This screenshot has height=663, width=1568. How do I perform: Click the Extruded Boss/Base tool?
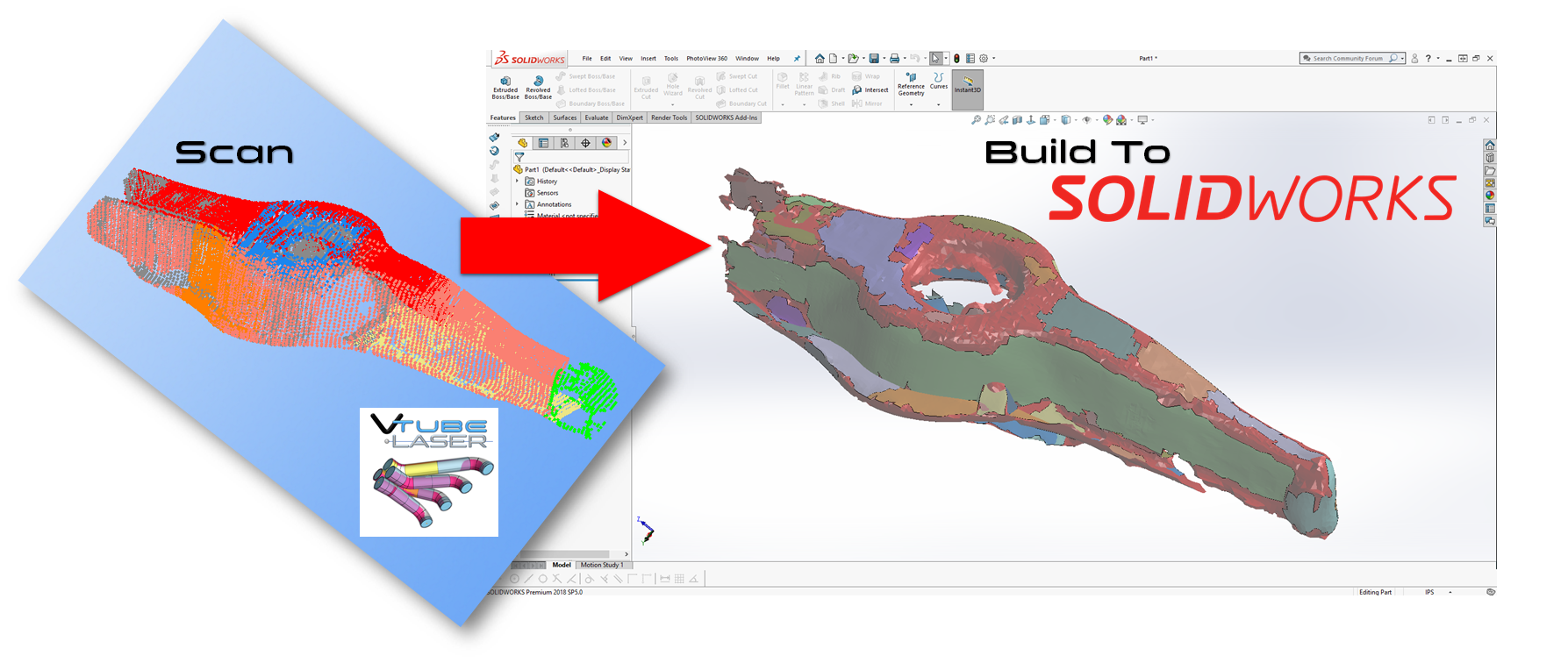tap(505, 86)
